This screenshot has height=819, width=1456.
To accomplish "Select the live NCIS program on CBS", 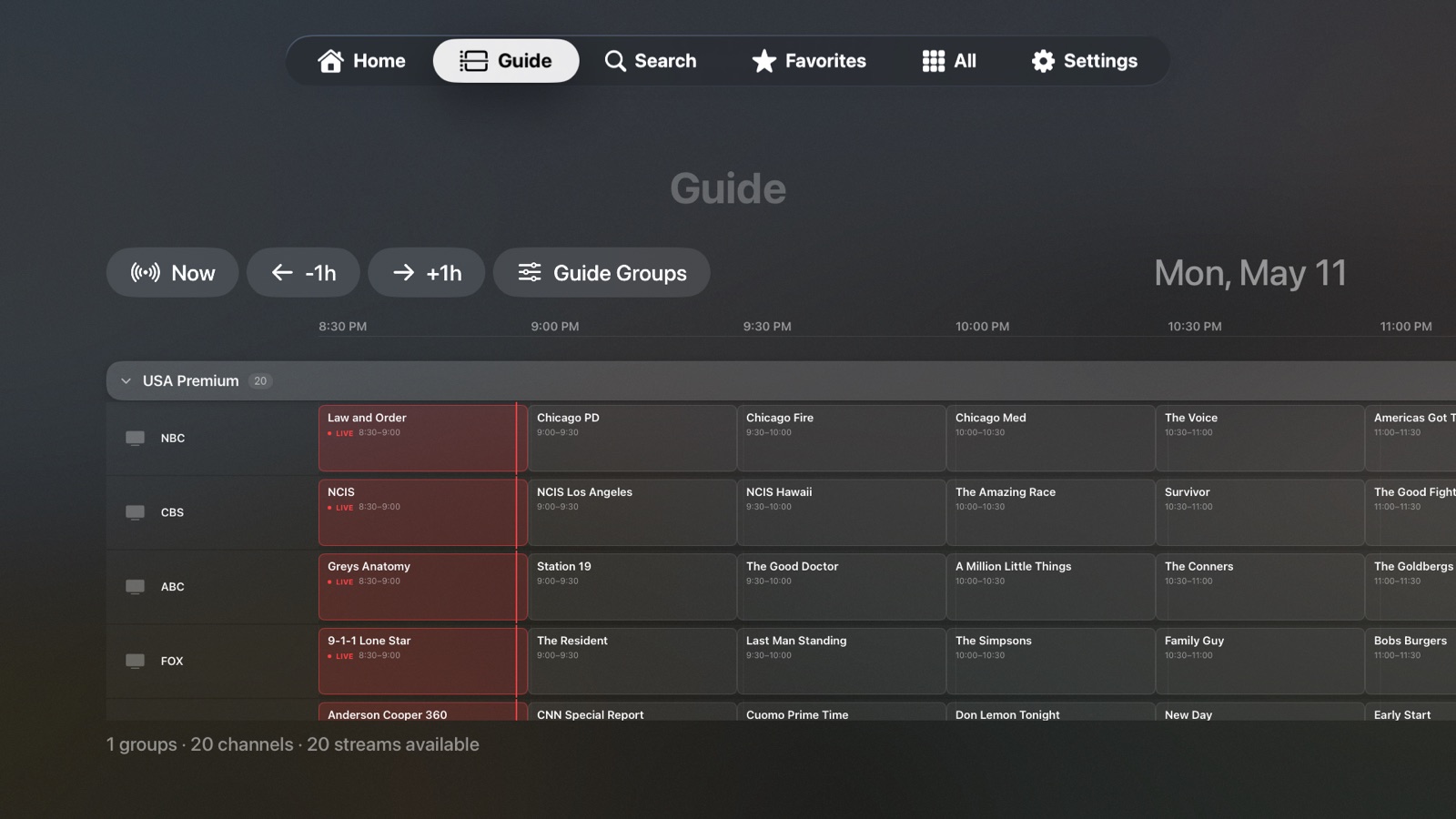I will [x=422, y=512].
